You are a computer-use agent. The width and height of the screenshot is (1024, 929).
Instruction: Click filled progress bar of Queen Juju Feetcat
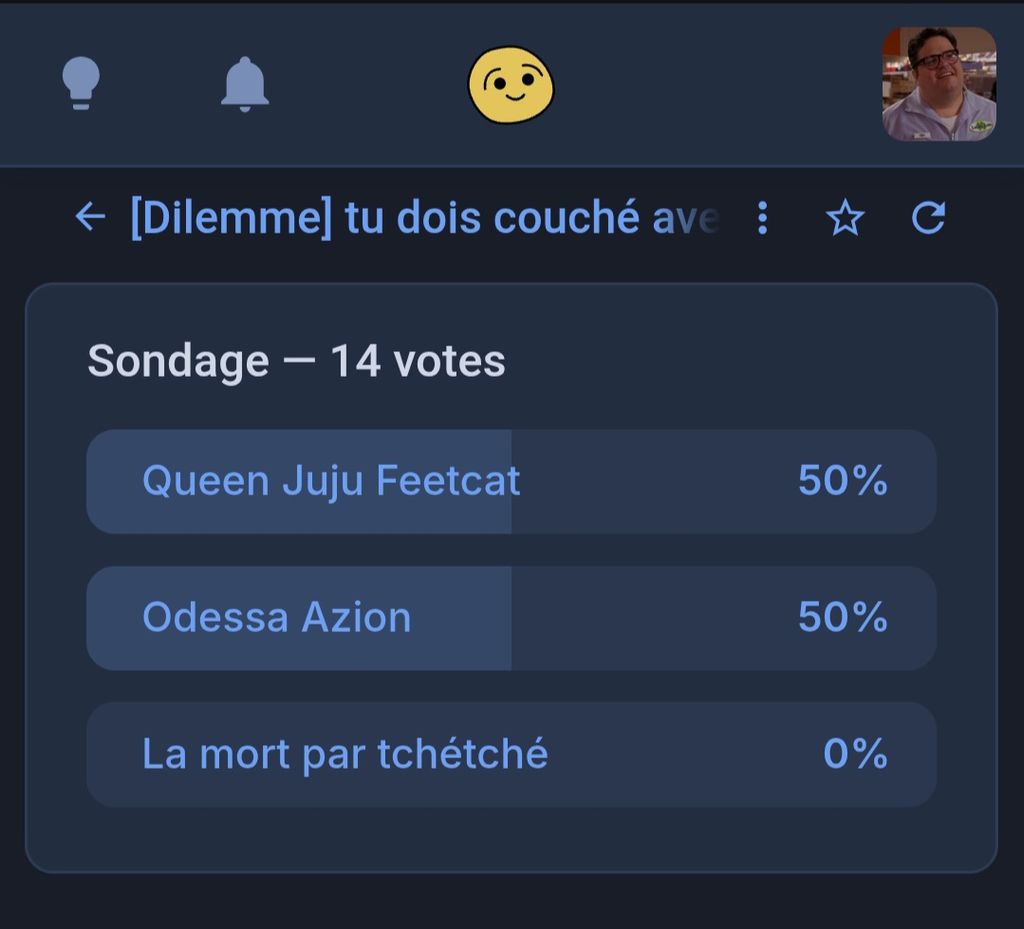pos(299,482)
